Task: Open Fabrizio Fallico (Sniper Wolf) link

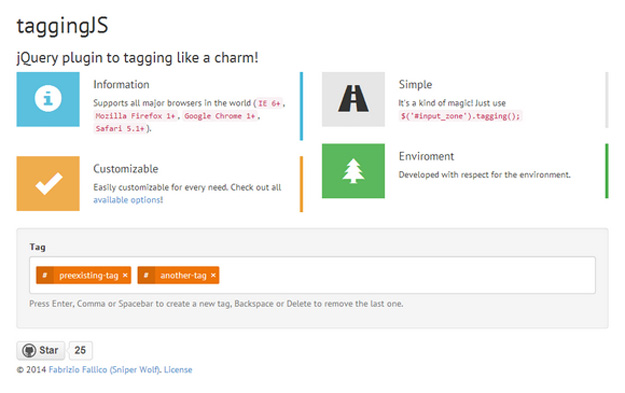Action: (x=105, y=370)
